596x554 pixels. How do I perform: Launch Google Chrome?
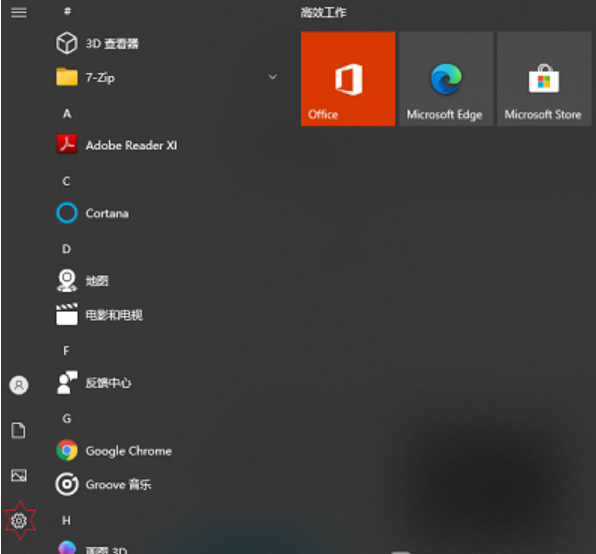point(167,451)
